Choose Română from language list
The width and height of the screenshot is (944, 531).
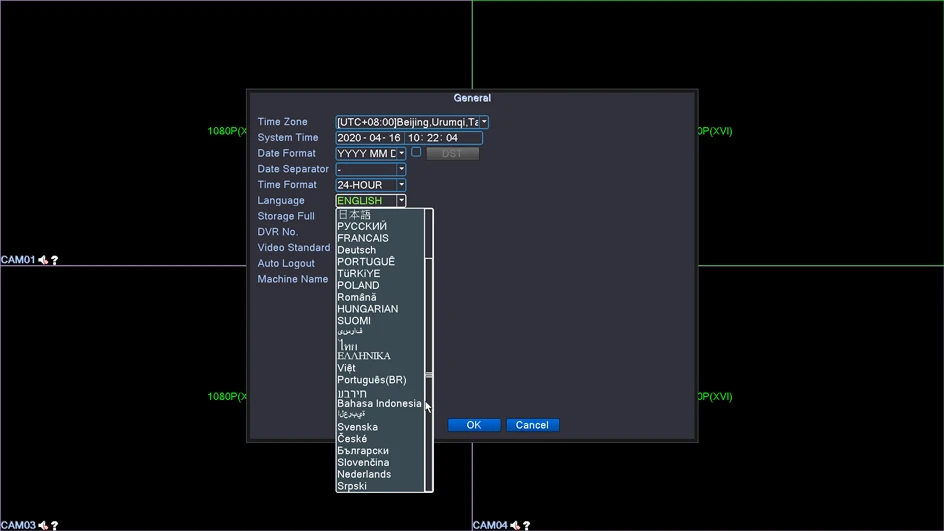(380, 297)
